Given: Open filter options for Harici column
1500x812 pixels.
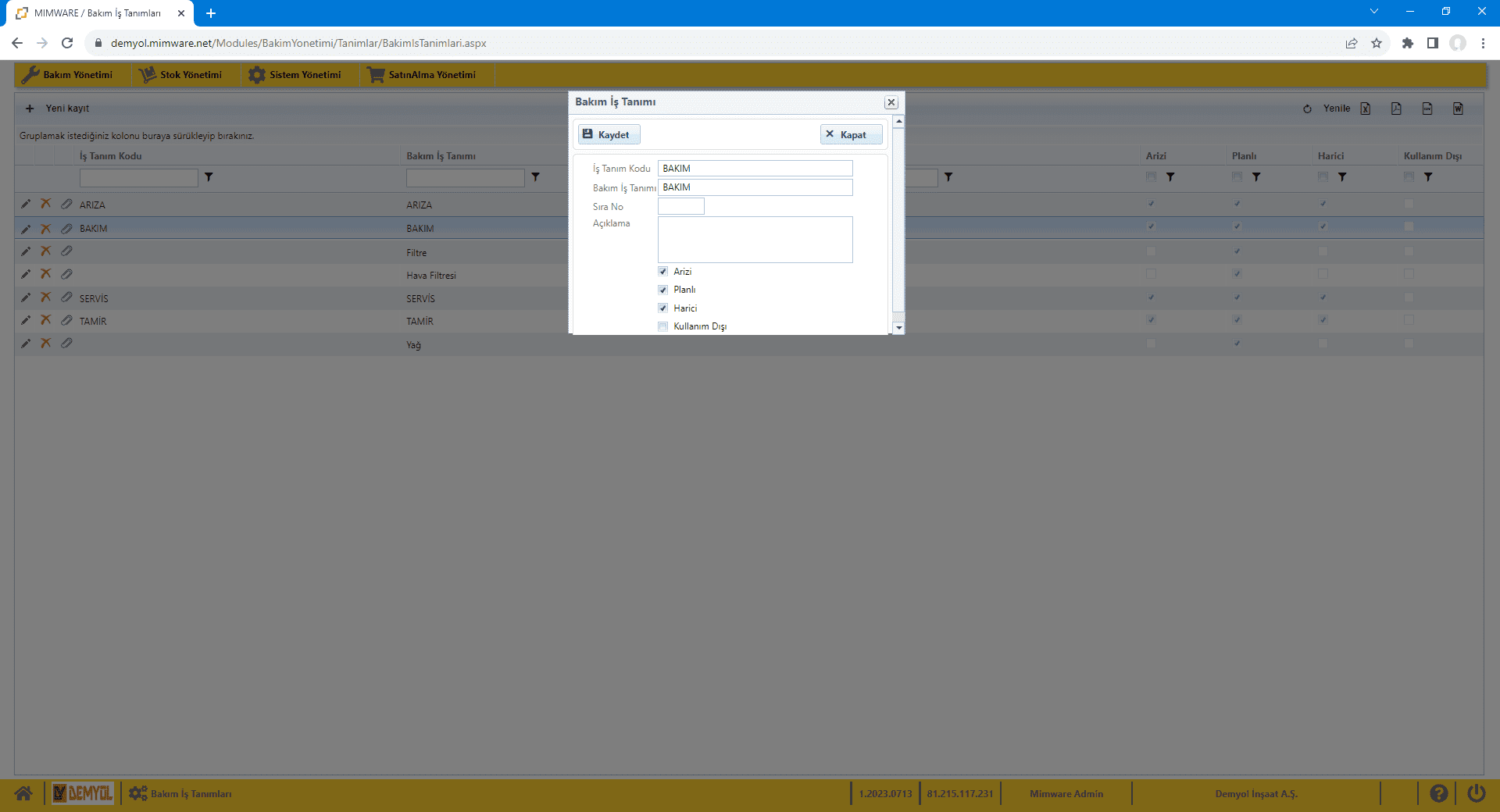Looking at the screenshot, I should (1342, 177).
